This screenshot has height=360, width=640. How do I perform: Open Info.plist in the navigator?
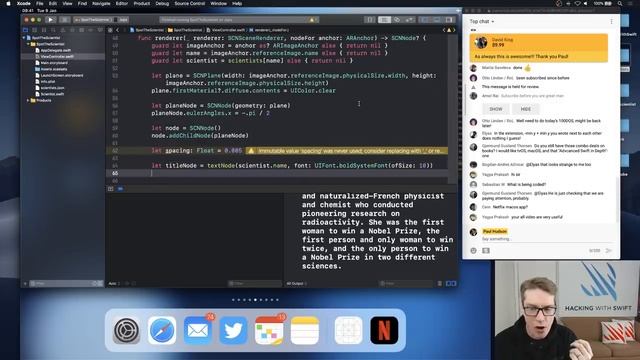(48, 81)
